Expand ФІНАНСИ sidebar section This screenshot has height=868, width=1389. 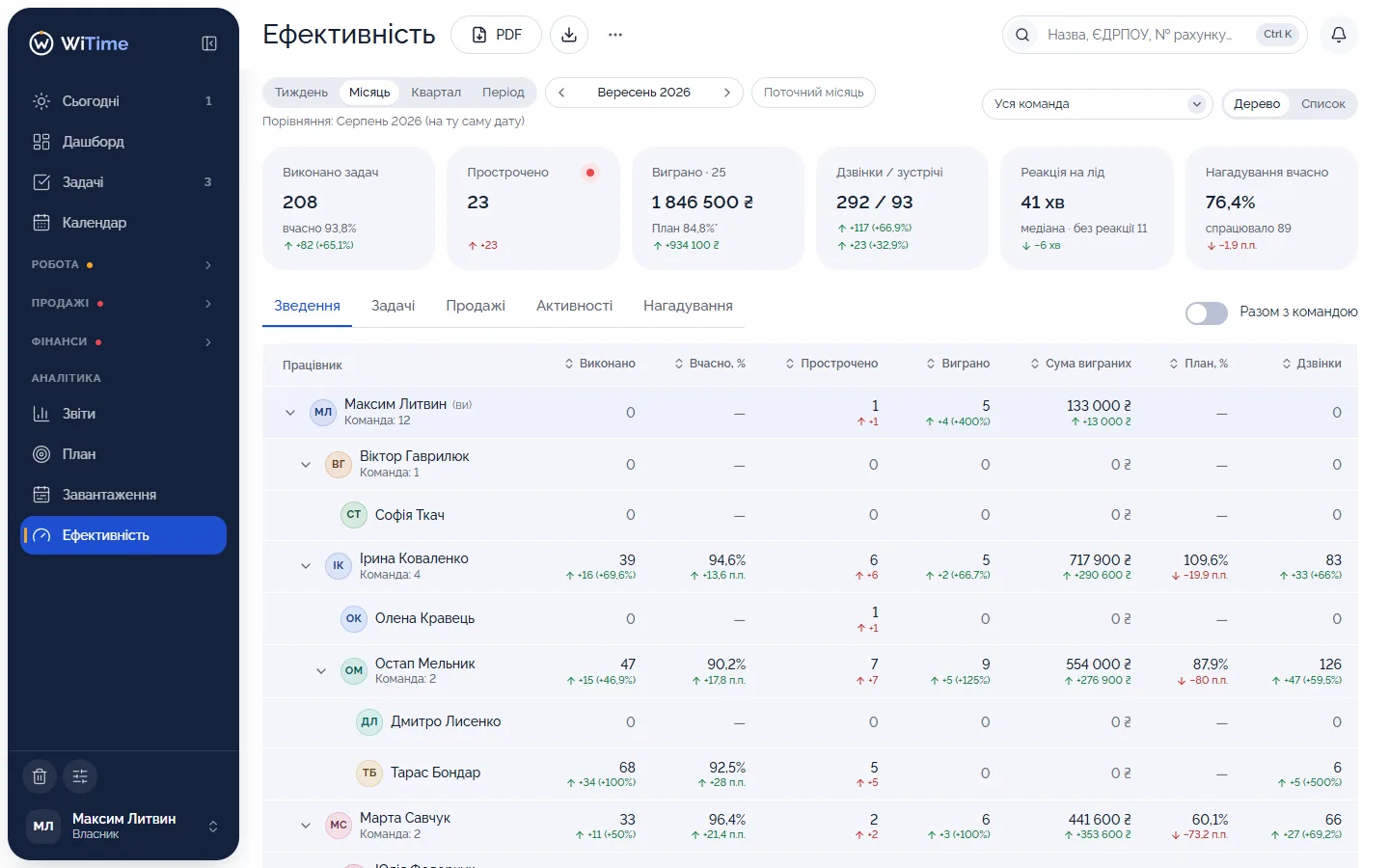123,341
